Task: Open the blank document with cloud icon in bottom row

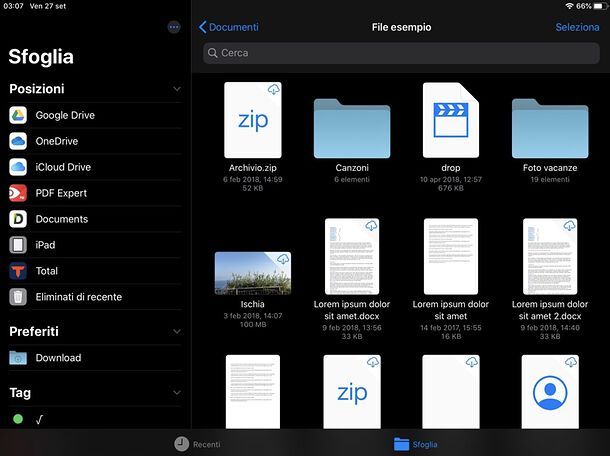Action: (450, 392)
